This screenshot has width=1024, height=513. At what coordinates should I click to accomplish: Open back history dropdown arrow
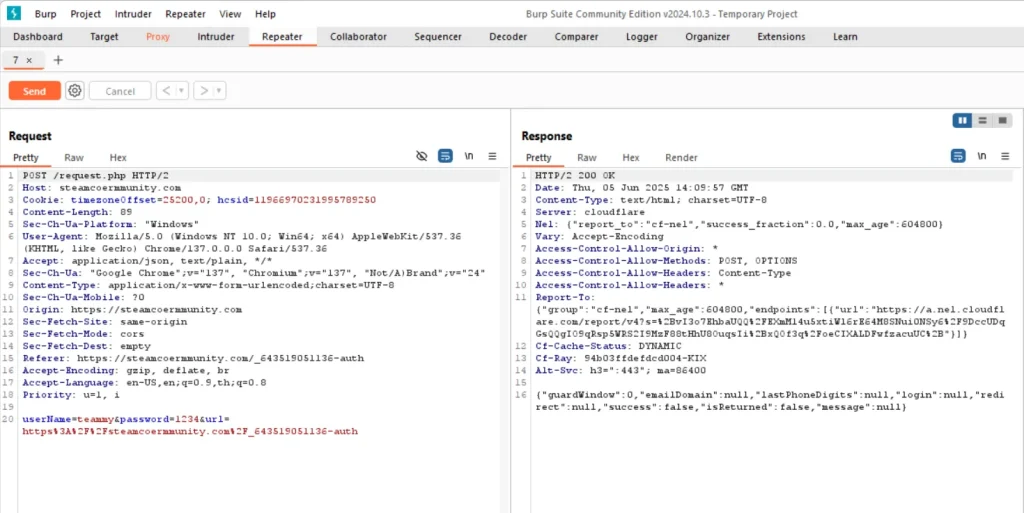click(x=182, y=91)
